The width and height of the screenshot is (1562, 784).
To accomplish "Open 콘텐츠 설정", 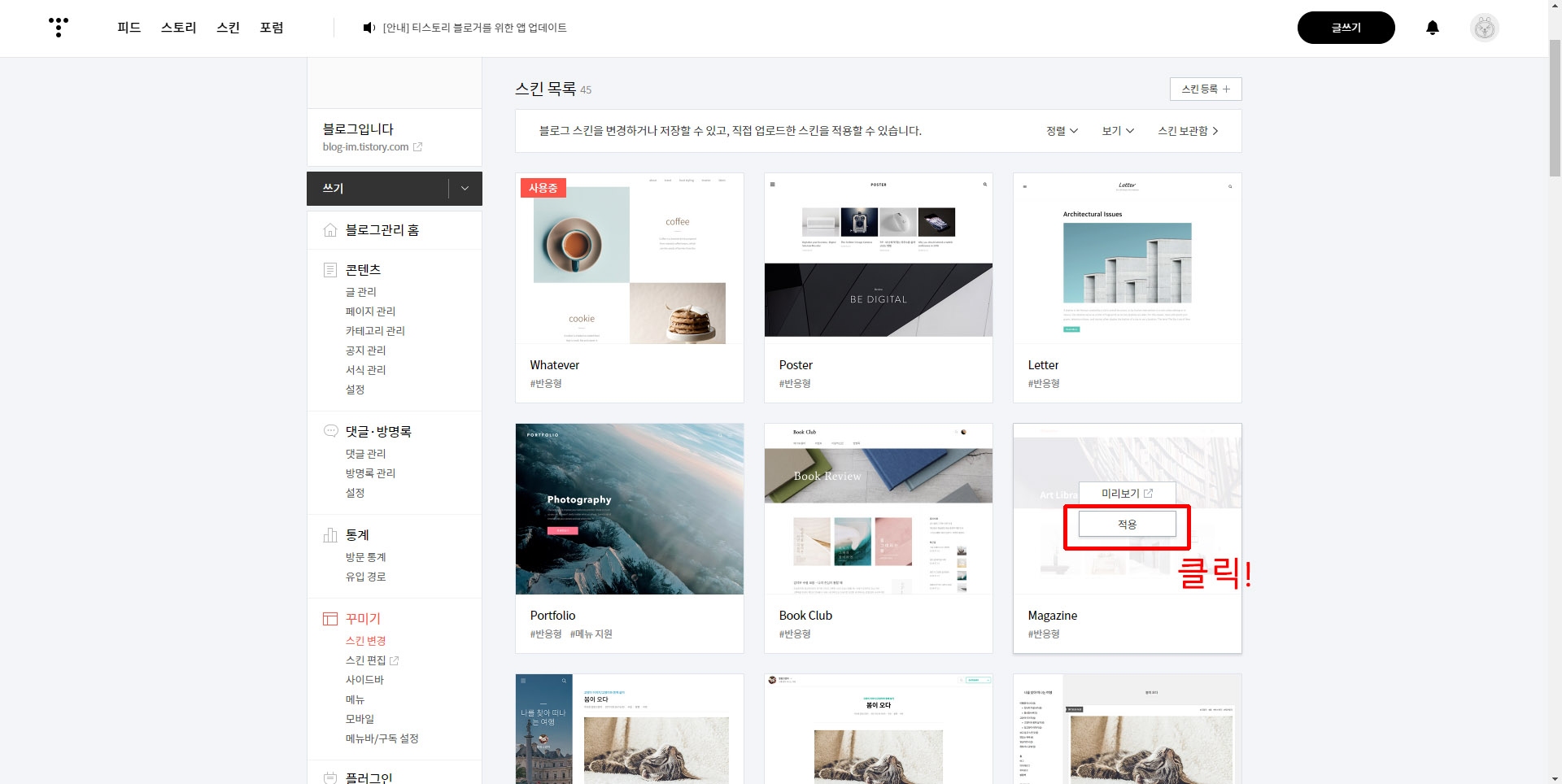I will (356, 390).
